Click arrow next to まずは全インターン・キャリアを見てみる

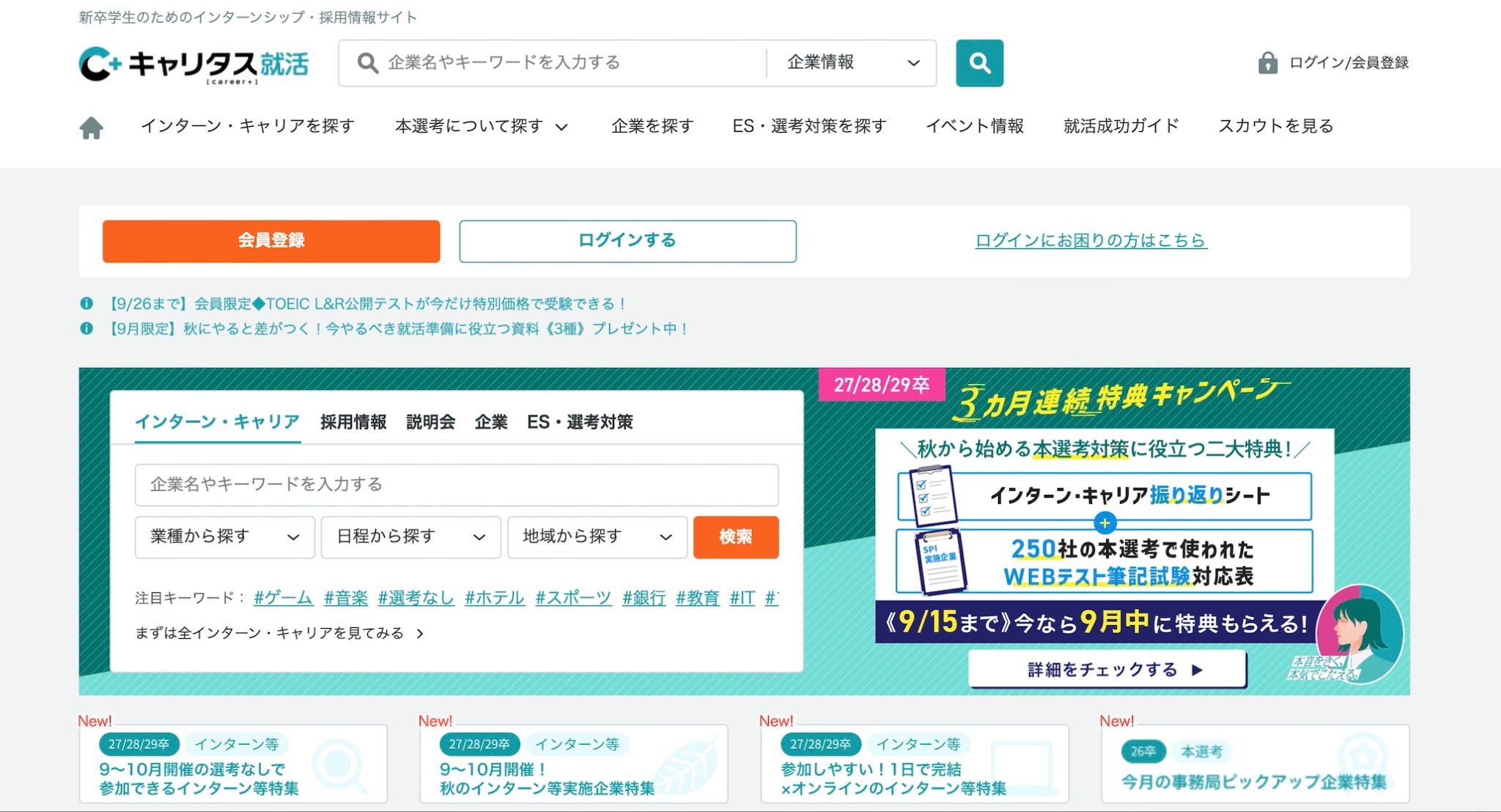click(x=420, y=633)
